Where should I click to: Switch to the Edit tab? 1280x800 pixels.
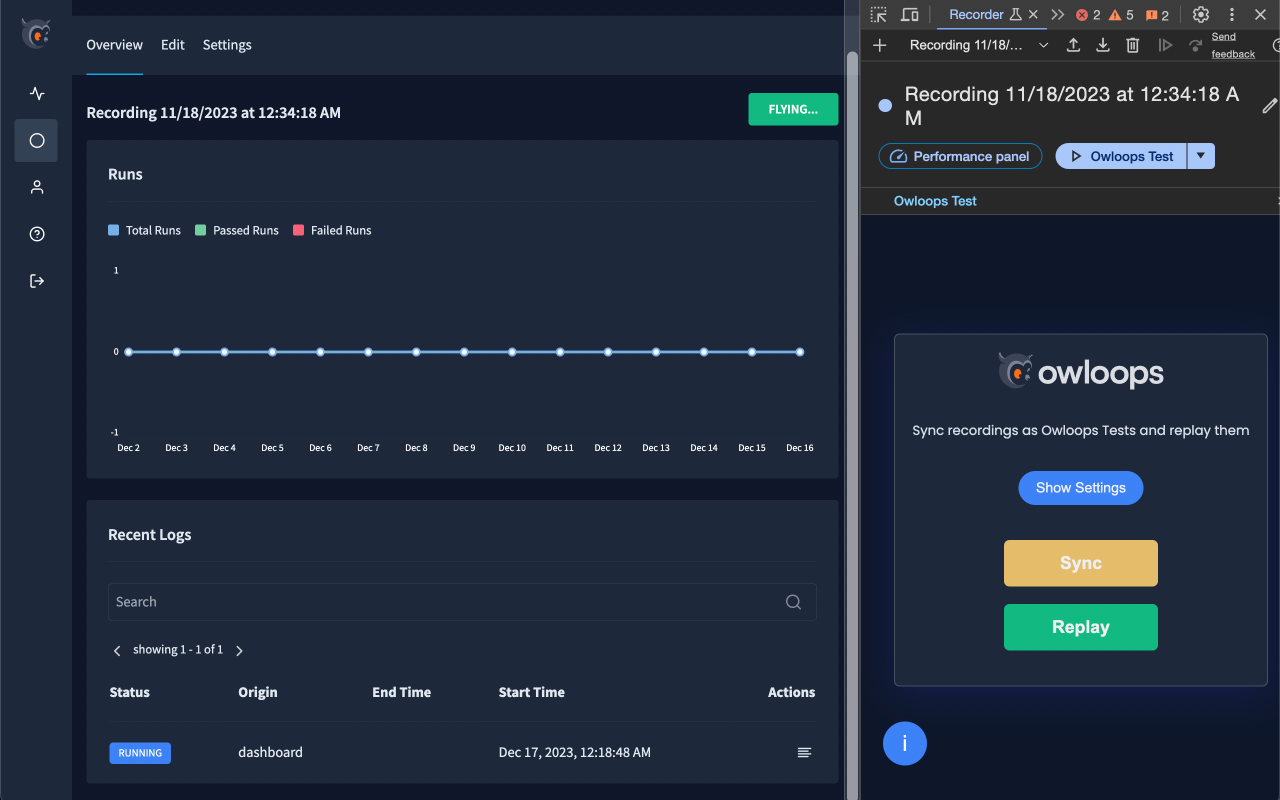pos(173,45)
